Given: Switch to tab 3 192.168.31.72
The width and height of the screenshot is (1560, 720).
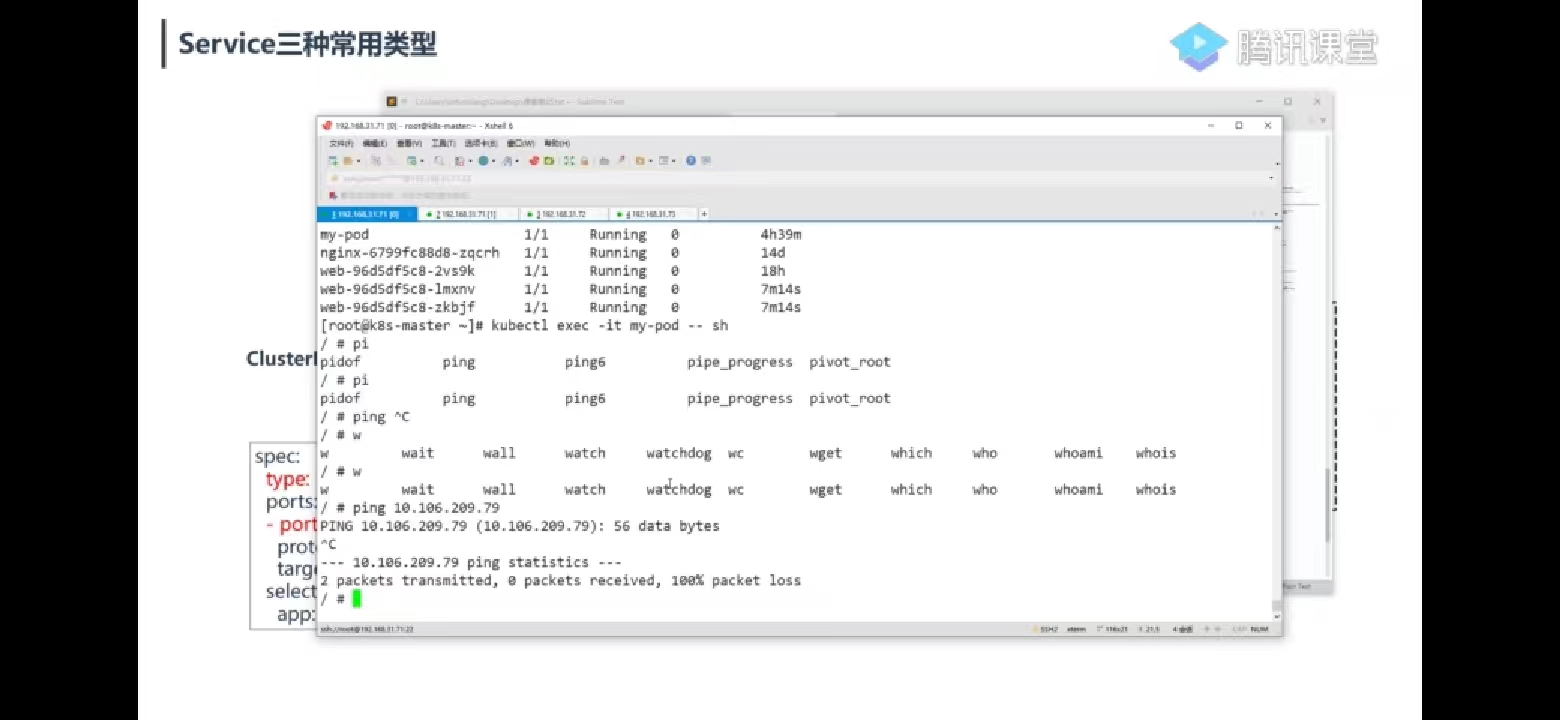Looking at the screenshot, I should pos(564,214).
